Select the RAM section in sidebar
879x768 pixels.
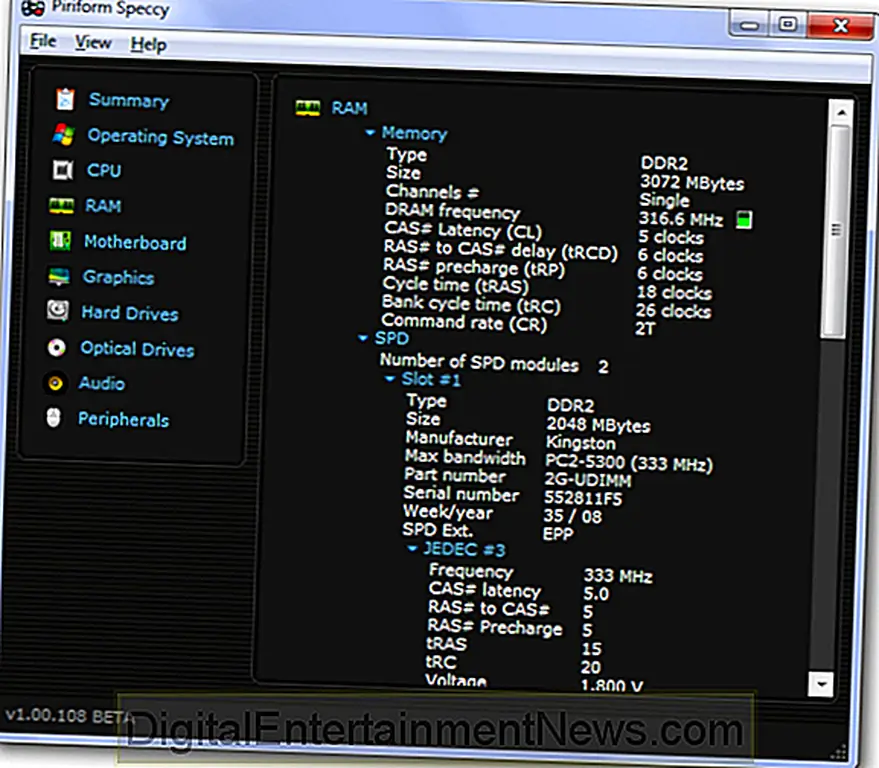[x=103, y=206]
